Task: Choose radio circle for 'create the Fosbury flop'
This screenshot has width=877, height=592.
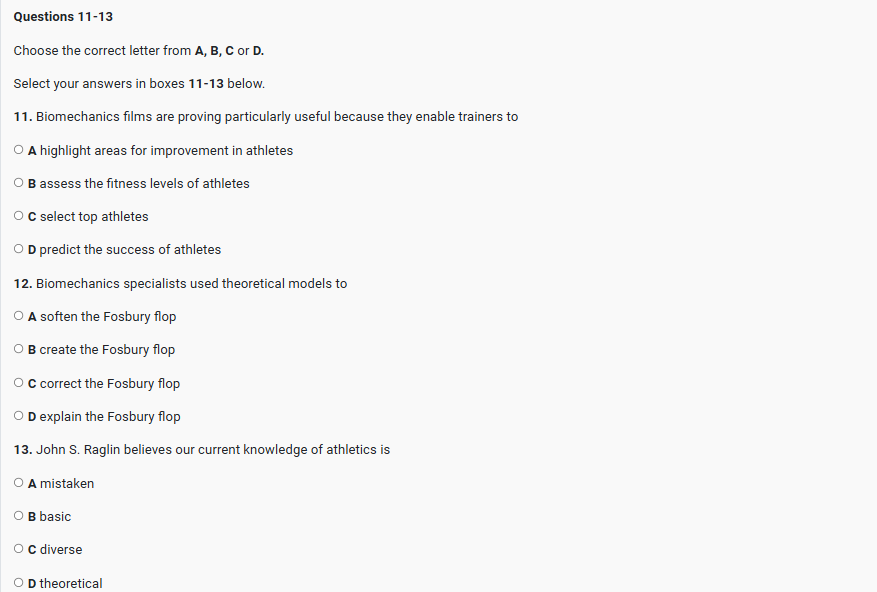Action: click(x=19, y=349)
